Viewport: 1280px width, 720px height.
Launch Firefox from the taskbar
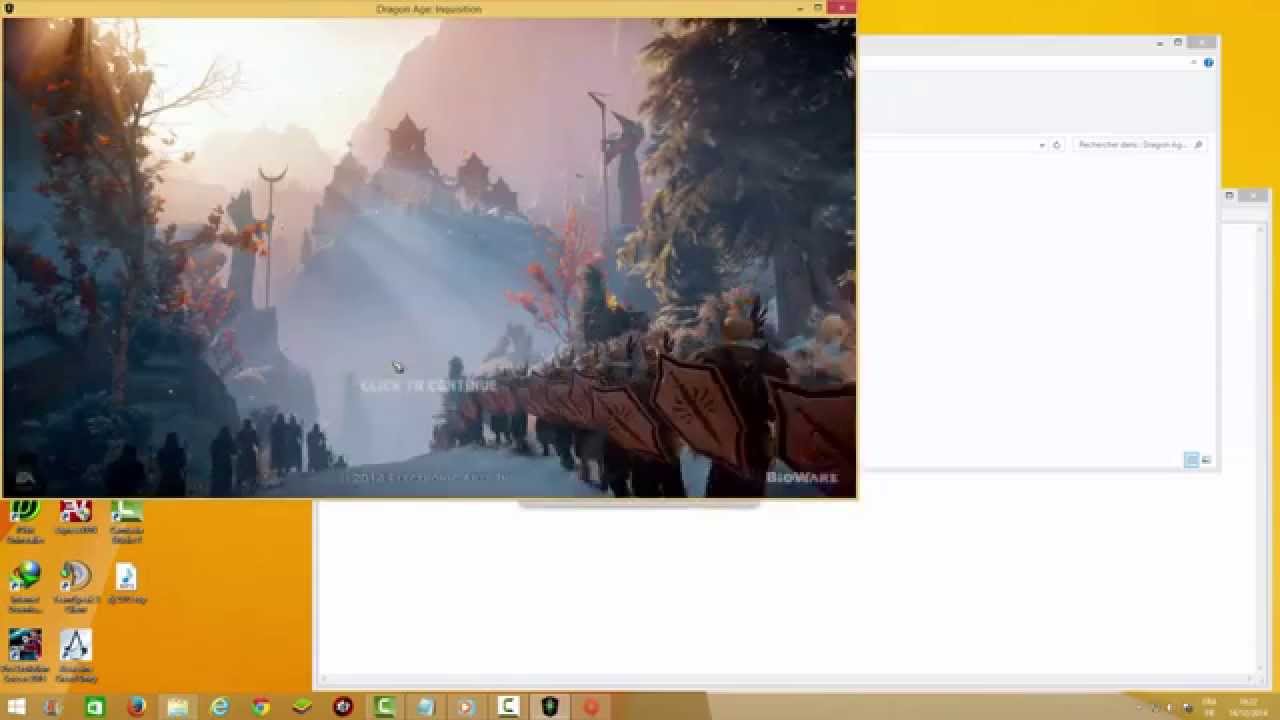tap(137, 707)
